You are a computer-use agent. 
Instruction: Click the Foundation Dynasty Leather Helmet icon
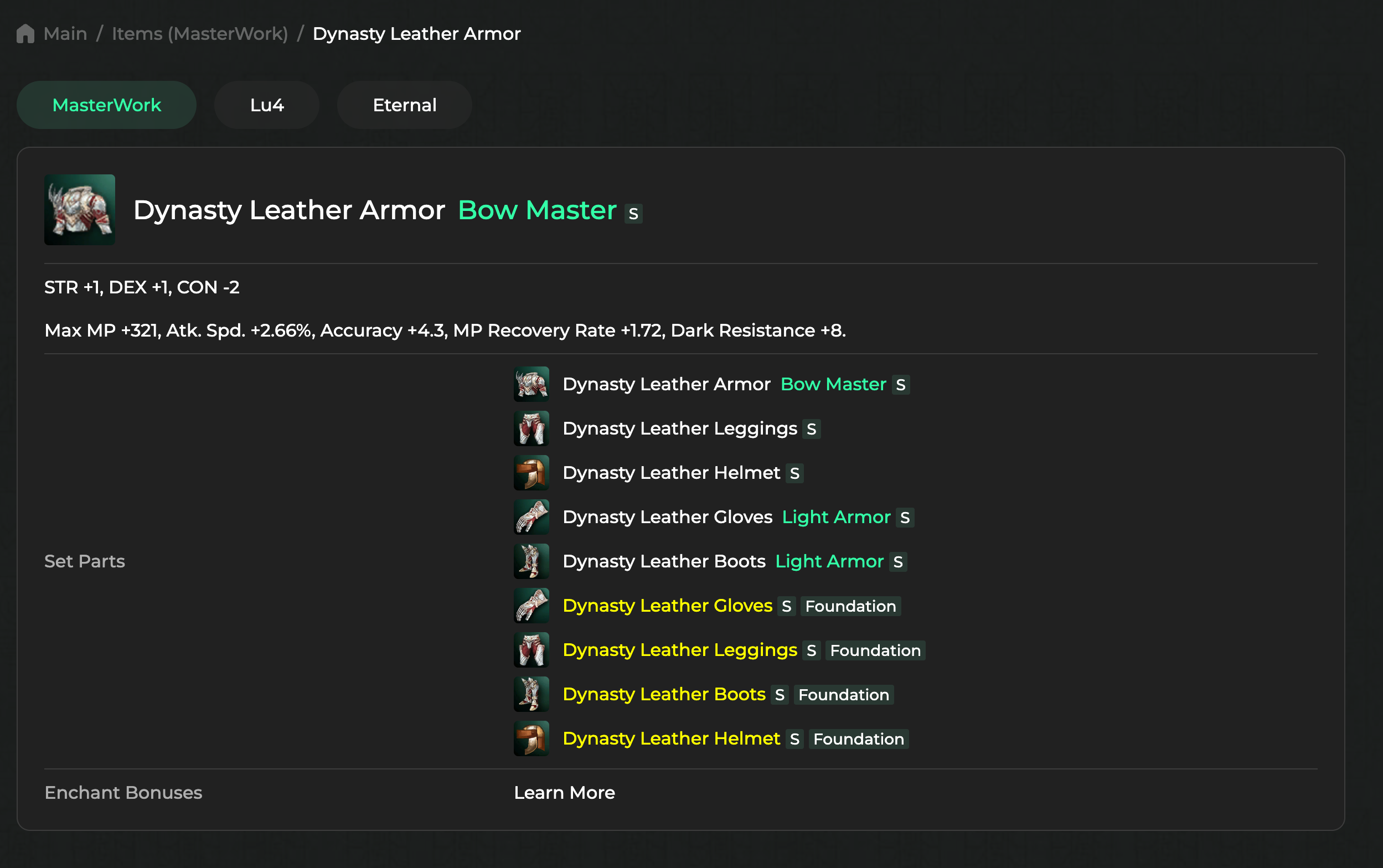[x=531, y=738]
